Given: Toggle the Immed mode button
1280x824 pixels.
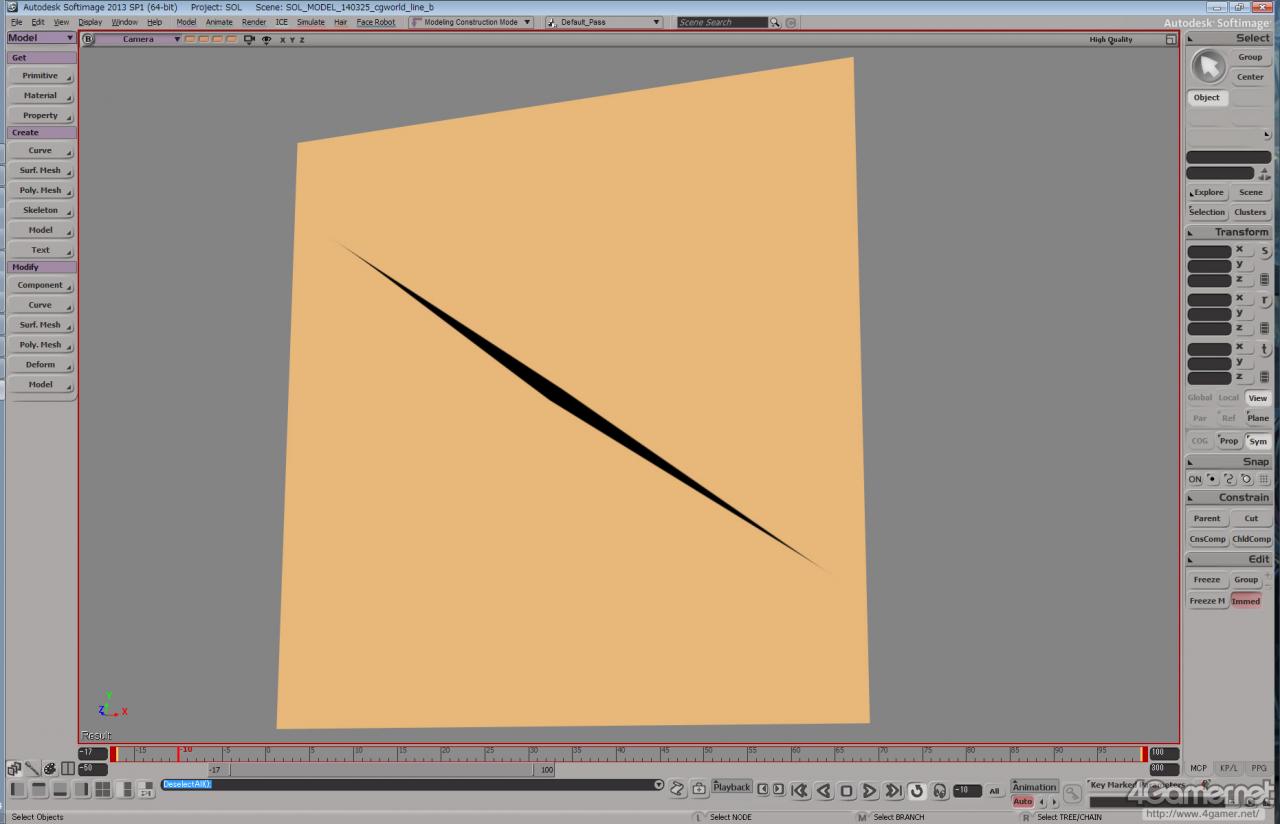Looking at the screenshot, I should [x=1246, y=600].
